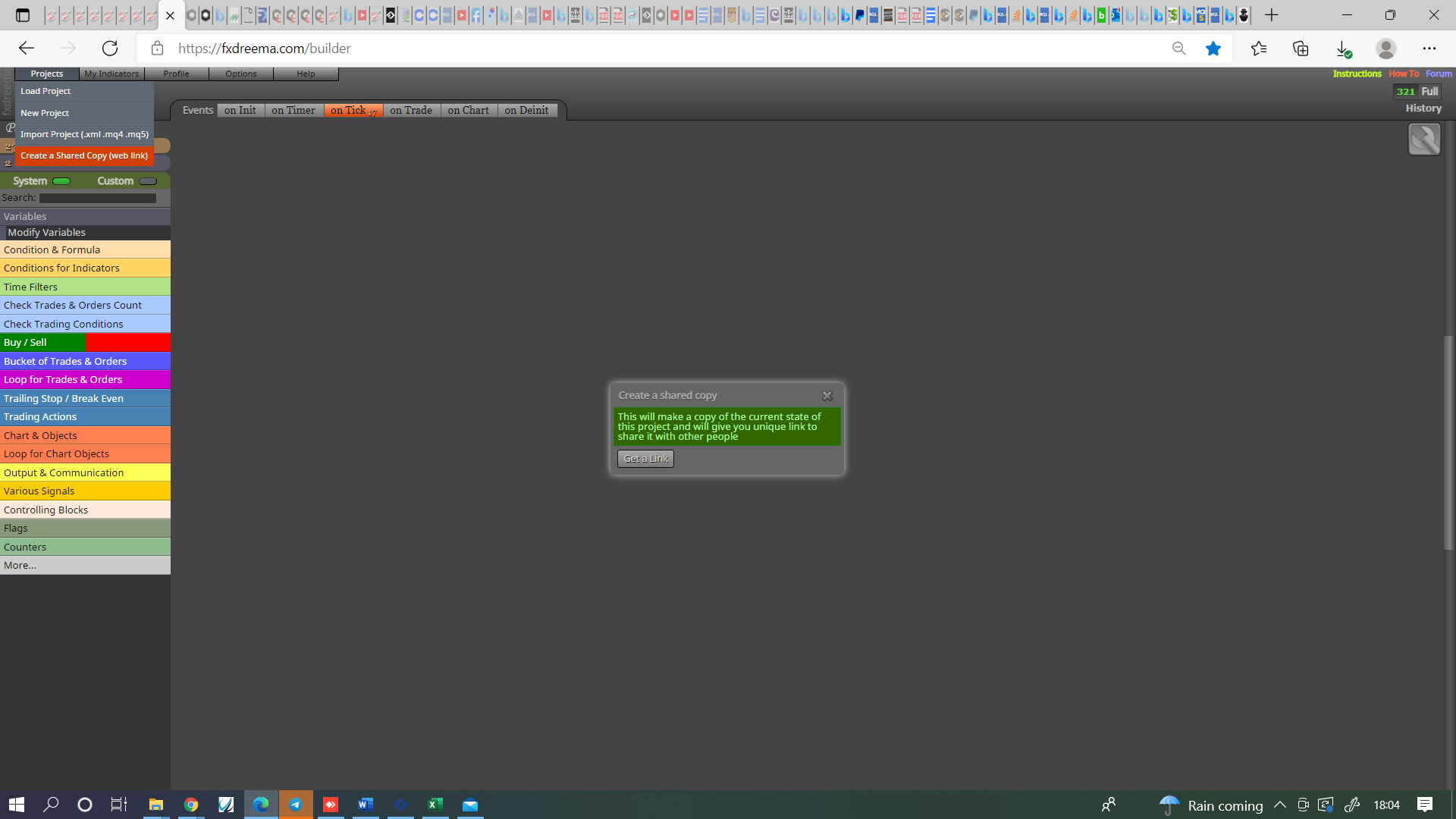Choose Load Project from Projects menu

tap(84, 91)
